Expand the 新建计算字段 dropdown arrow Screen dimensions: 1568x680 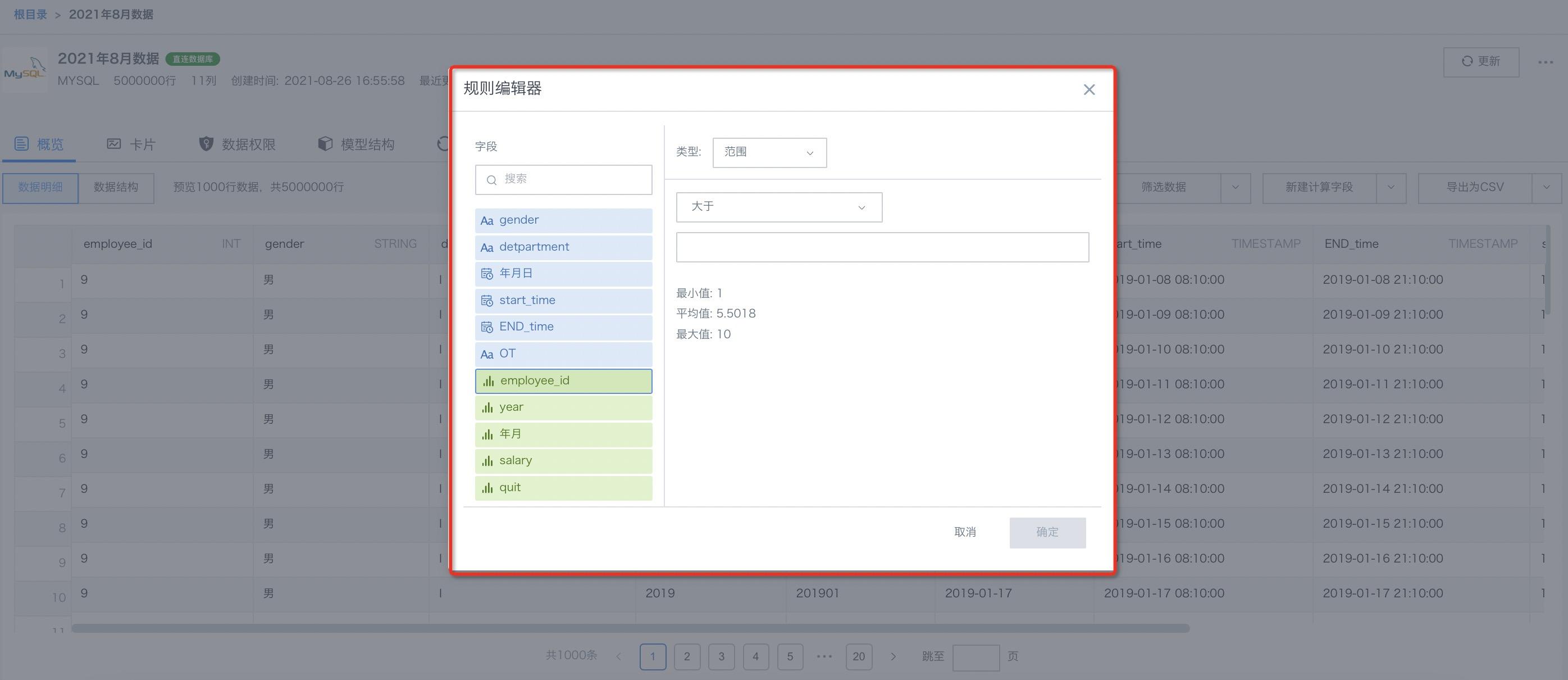tap(1391, 188)
